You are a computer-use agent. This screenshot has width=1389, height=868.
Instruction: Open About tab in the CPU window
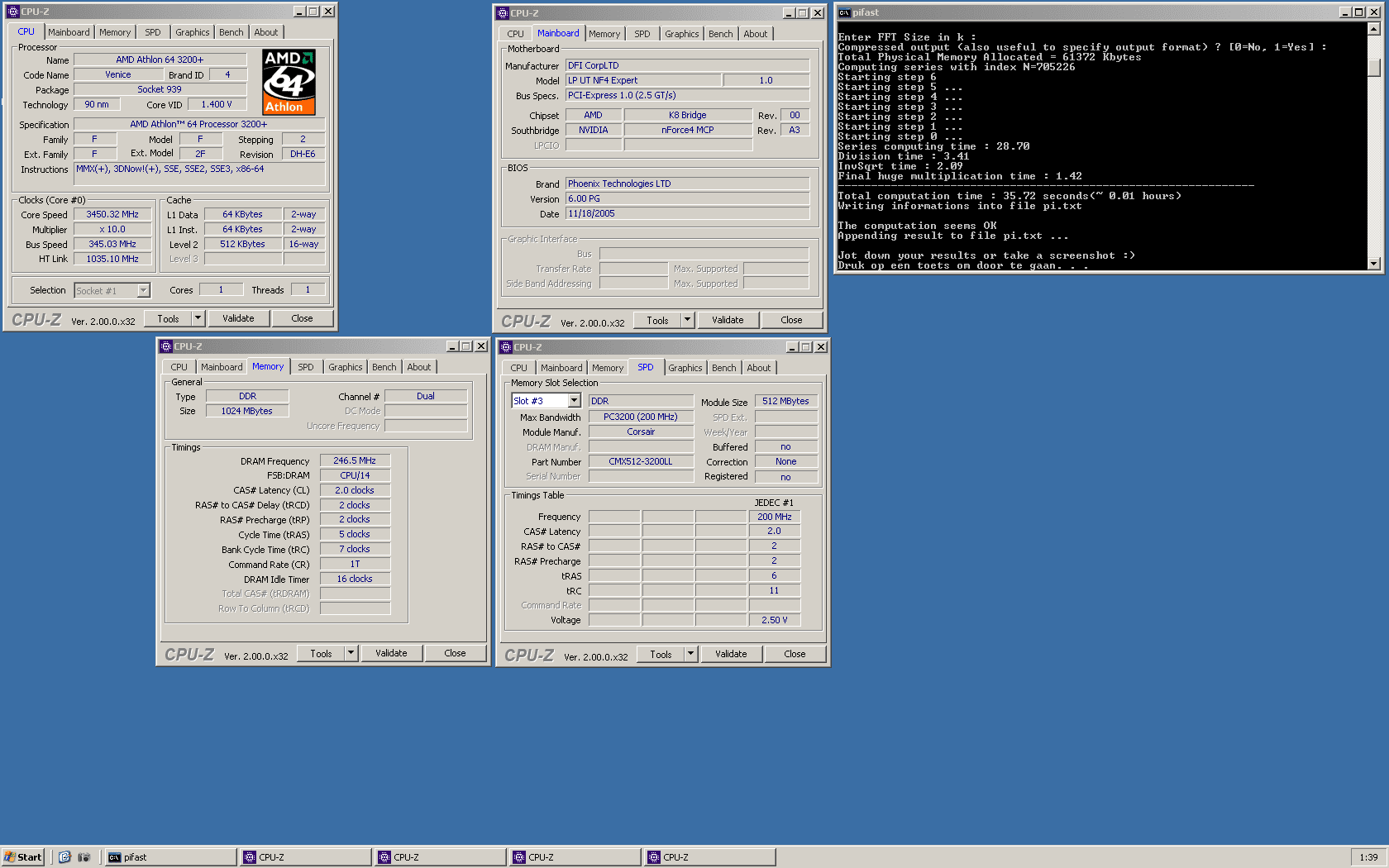click(x=266, y=32)
